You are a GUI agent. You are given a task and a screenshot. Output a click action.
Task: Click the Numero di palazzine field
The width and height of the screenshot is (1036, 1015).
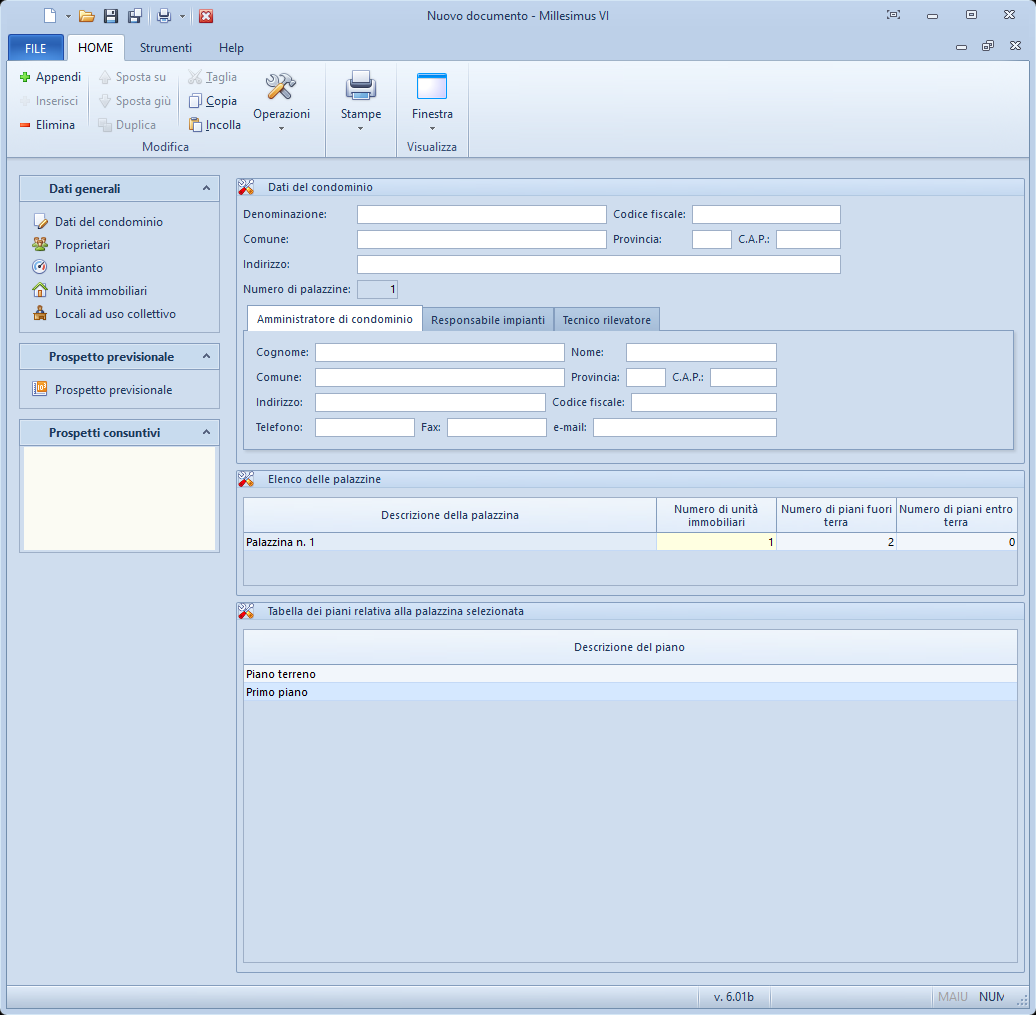pos(377,289)
